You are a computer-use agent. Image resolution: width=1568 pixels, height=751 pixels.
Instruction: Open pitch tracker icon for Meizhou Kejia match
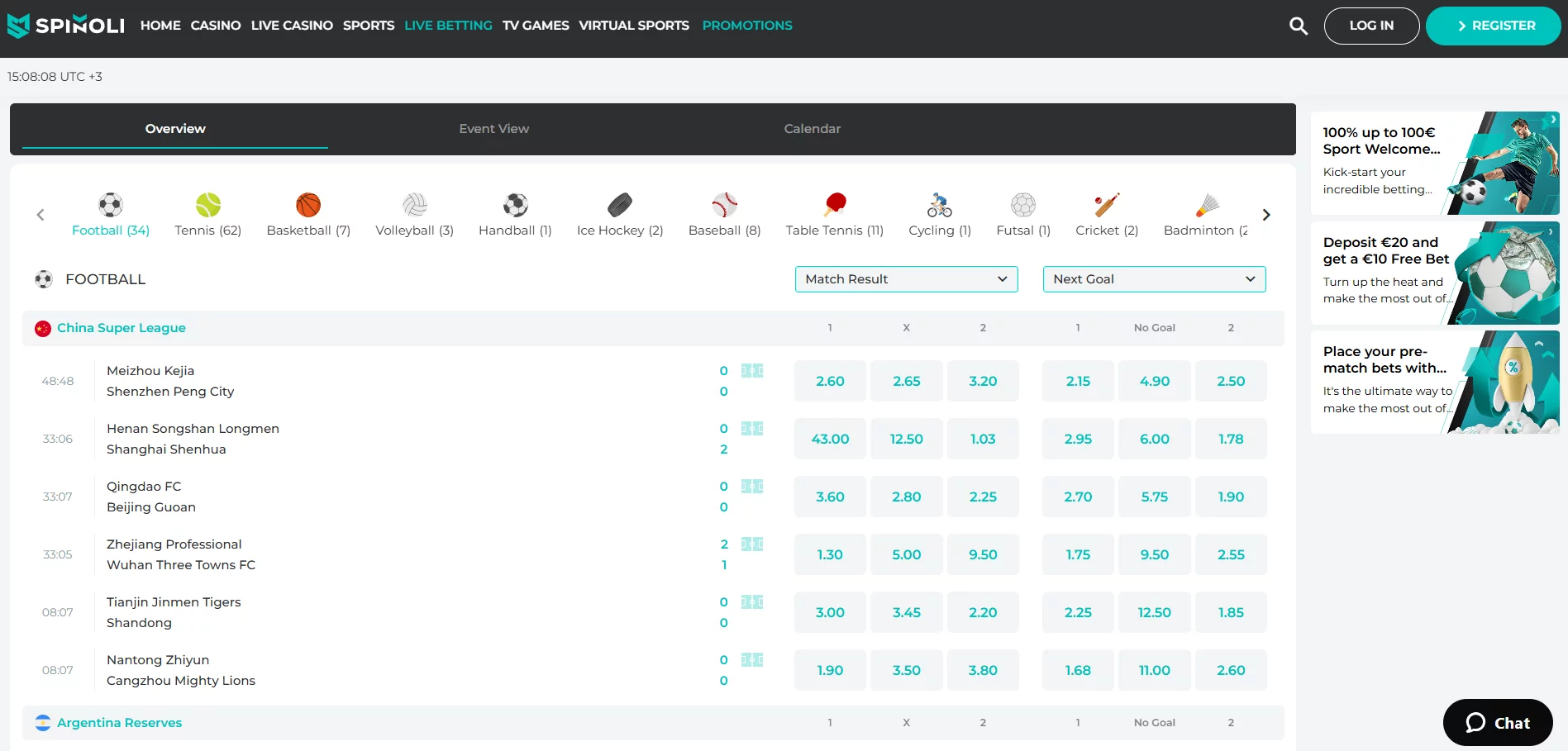[x=752, y=370]
